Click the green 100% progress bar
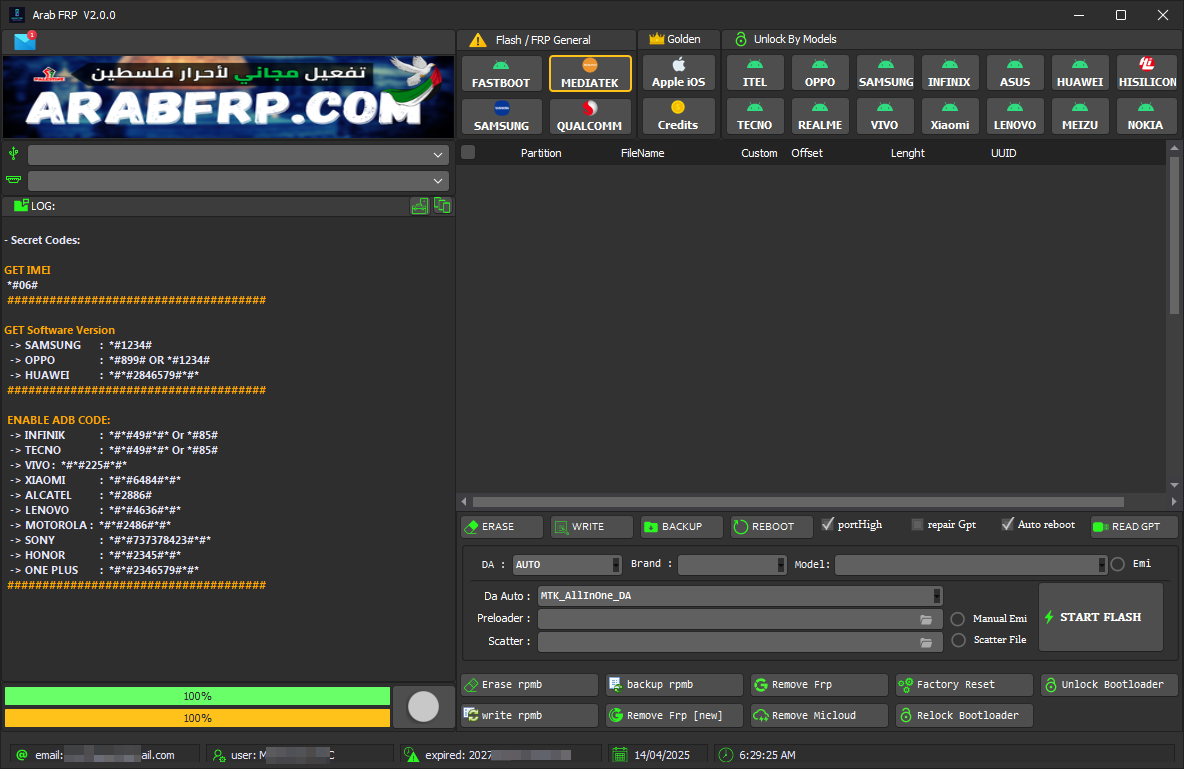Screen dimensions: 1184x769 coord(197,696)
